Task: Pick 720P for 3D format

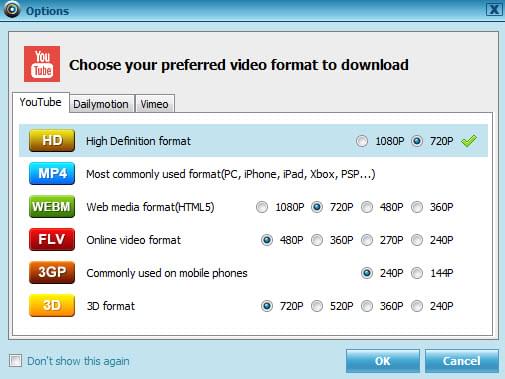Action: coord(267,306)
